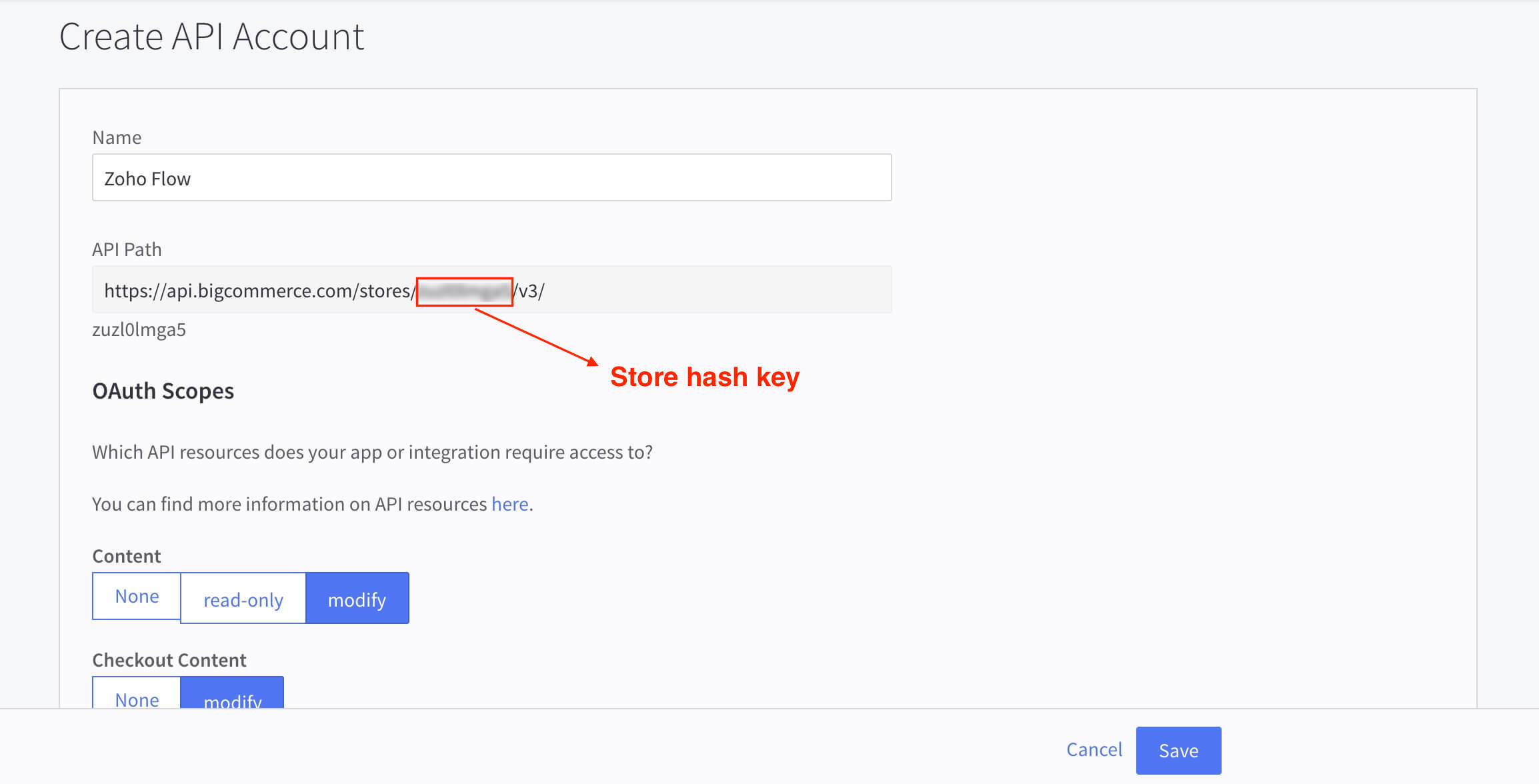Click the 'API Path' field label

pyautogui.click(x=127, y=249)
